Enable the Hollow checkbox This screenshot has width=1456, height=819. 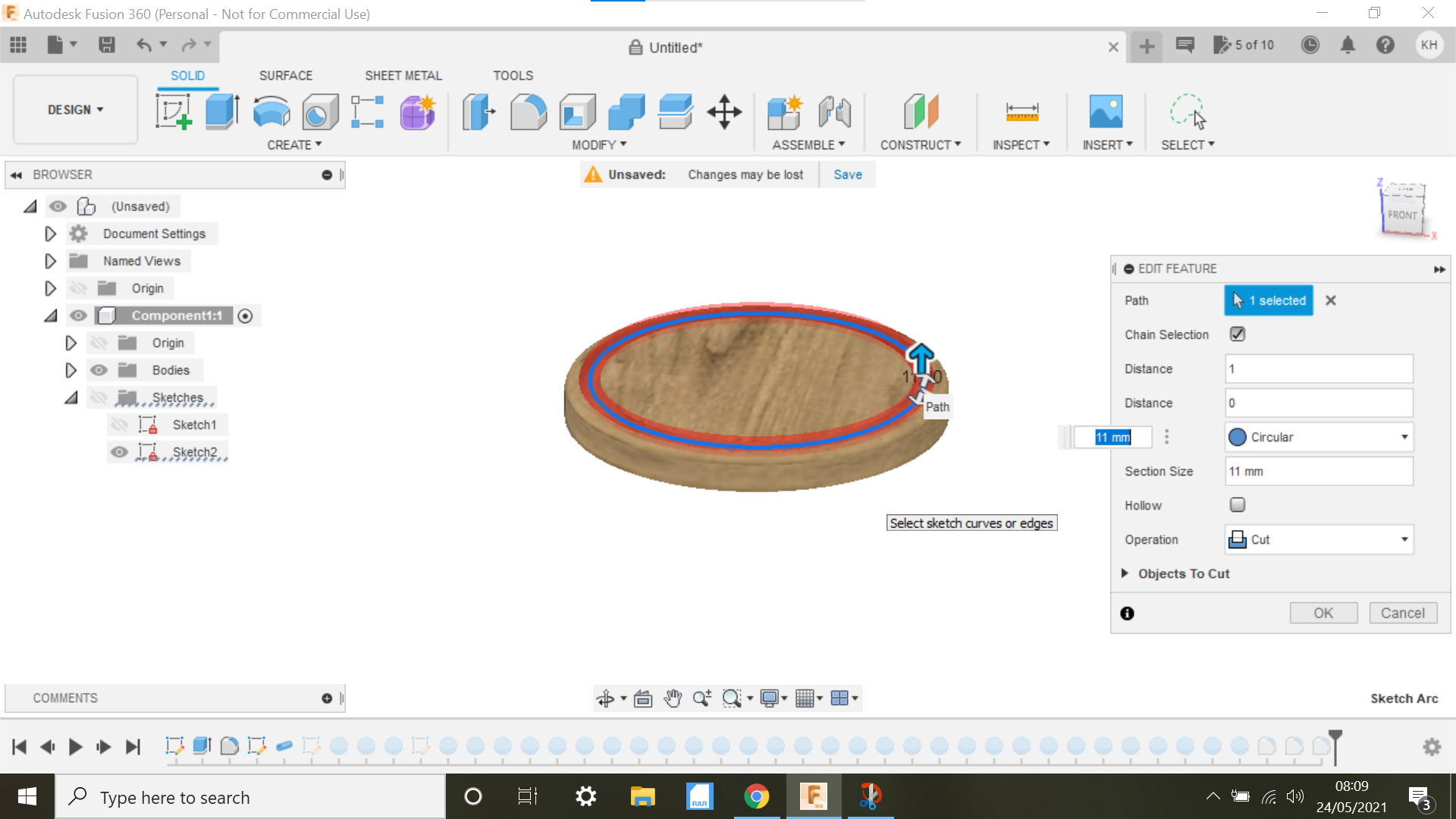coord(1236,504)
